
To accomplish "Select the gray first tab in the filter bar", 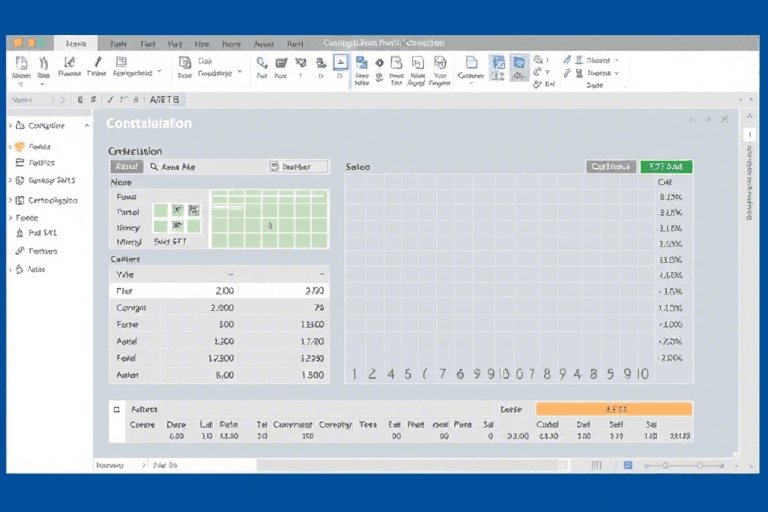I will coord(125,167).
